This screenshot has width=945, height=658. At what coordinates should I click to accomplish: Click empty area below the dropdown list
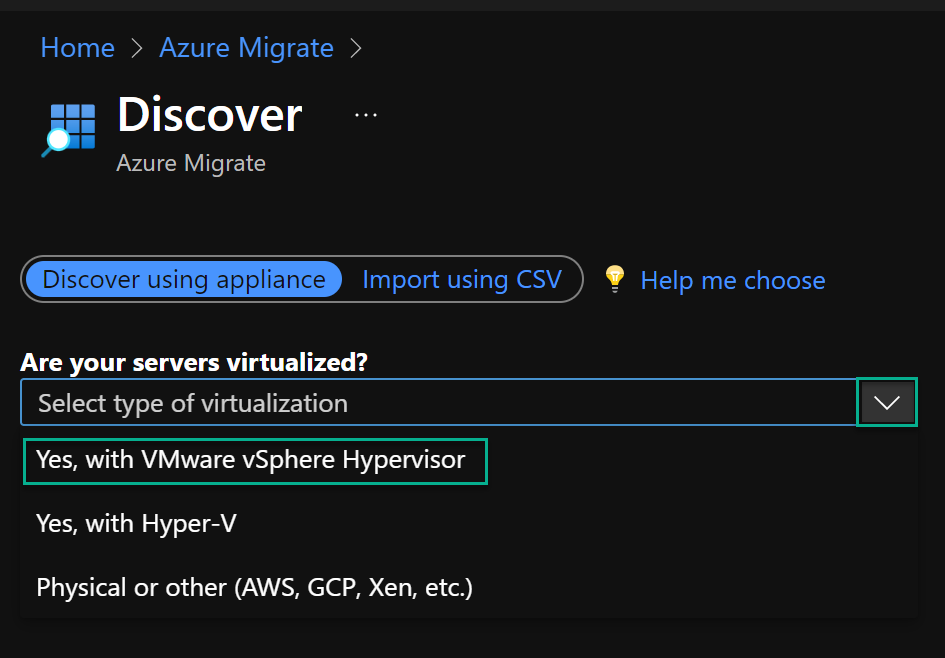coord(472,638)
